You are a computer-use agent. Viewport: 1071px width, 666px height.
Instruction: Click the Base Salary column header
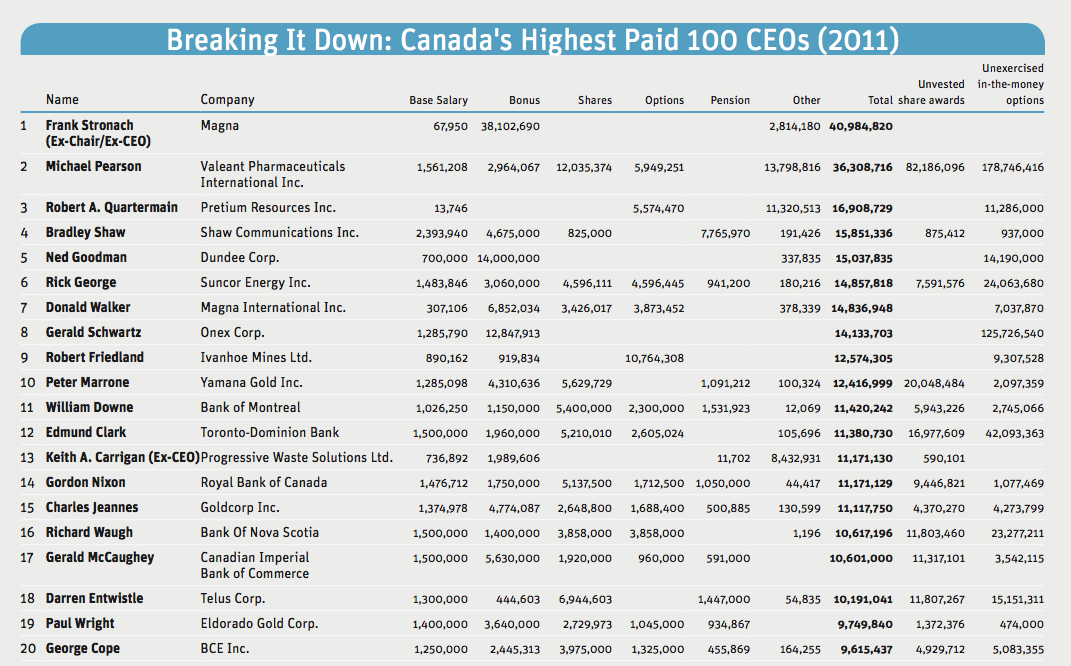(x=439, y=100)
